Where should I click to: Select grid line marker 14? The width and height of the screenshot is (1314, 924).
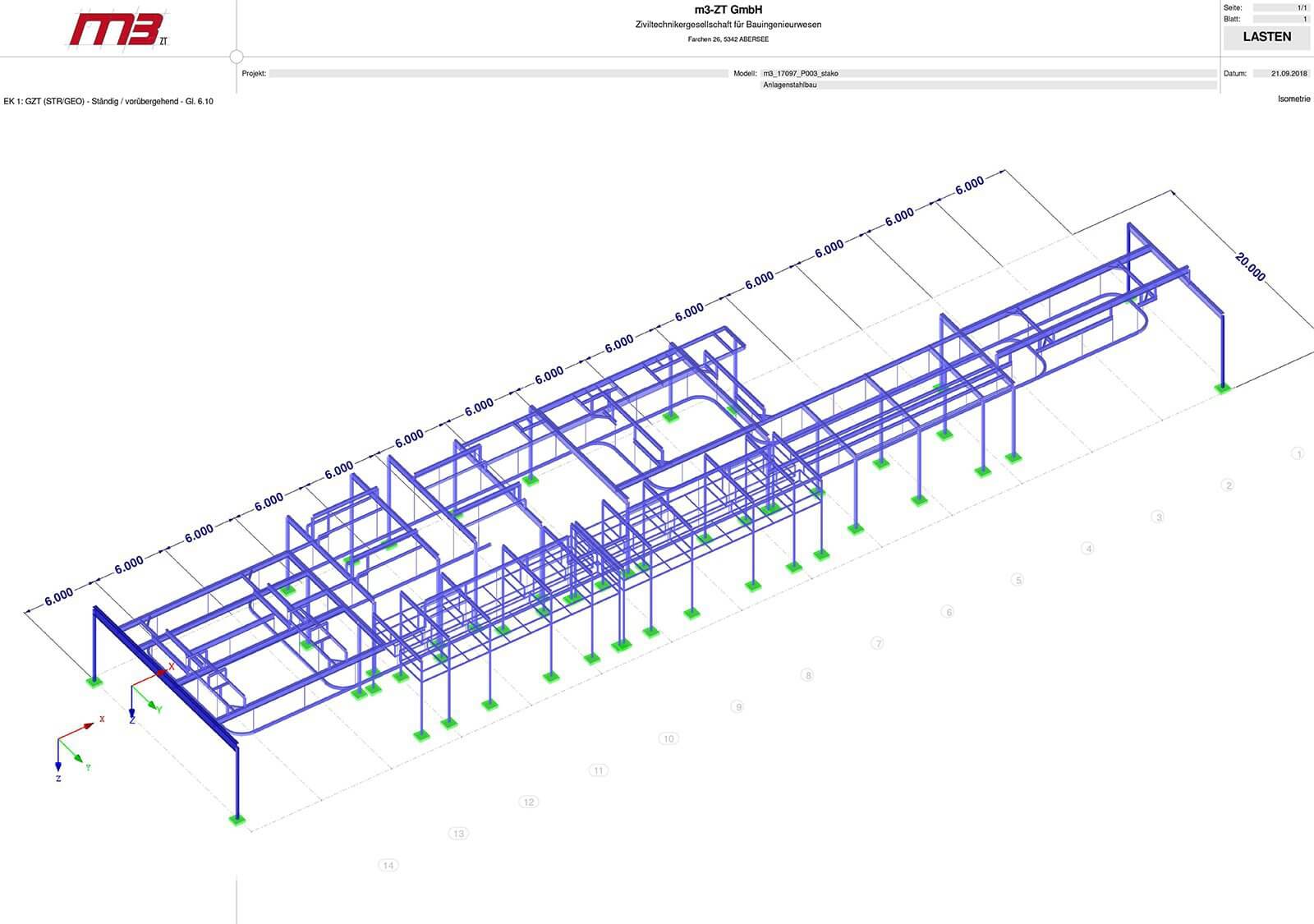[388, 865]
